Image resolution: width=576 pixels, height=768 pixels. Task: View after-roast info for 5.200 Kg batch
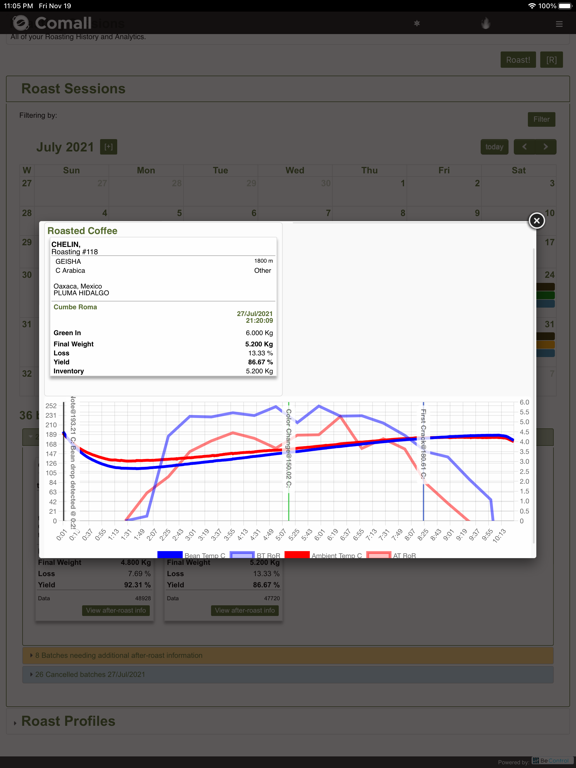245,610
